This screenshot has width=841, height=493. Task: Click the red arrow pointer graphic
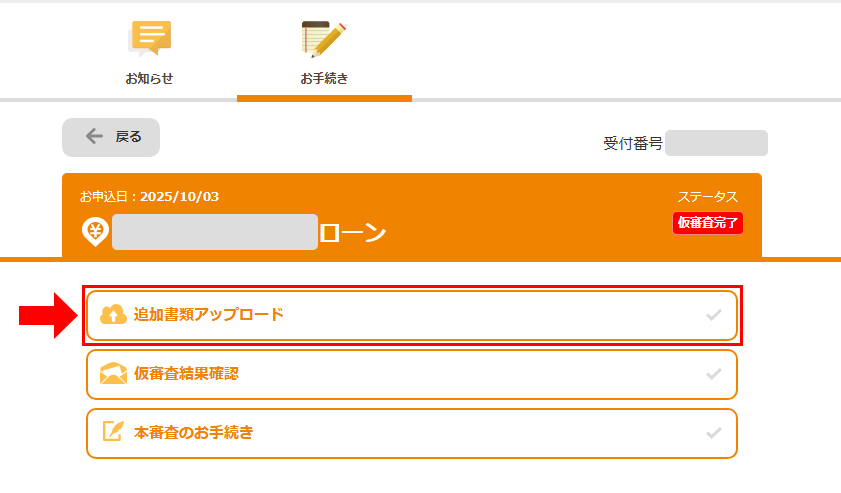pyautogui.click(x=46, y=315)
